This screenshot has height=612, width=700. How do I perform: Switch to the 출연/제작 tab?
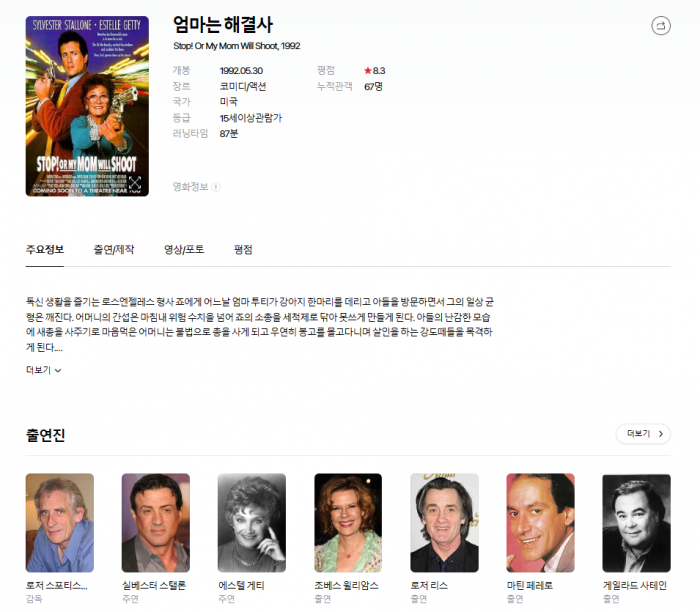click(113, 249)
